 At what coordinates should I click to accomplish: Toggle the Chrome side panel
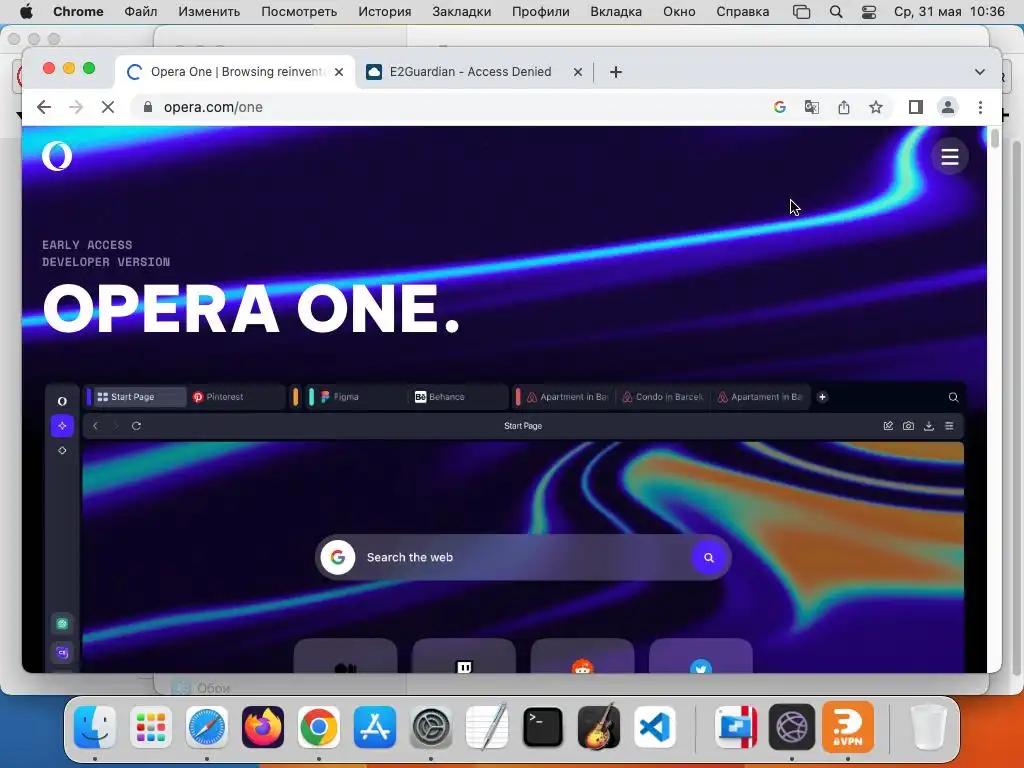coord(916,107)
